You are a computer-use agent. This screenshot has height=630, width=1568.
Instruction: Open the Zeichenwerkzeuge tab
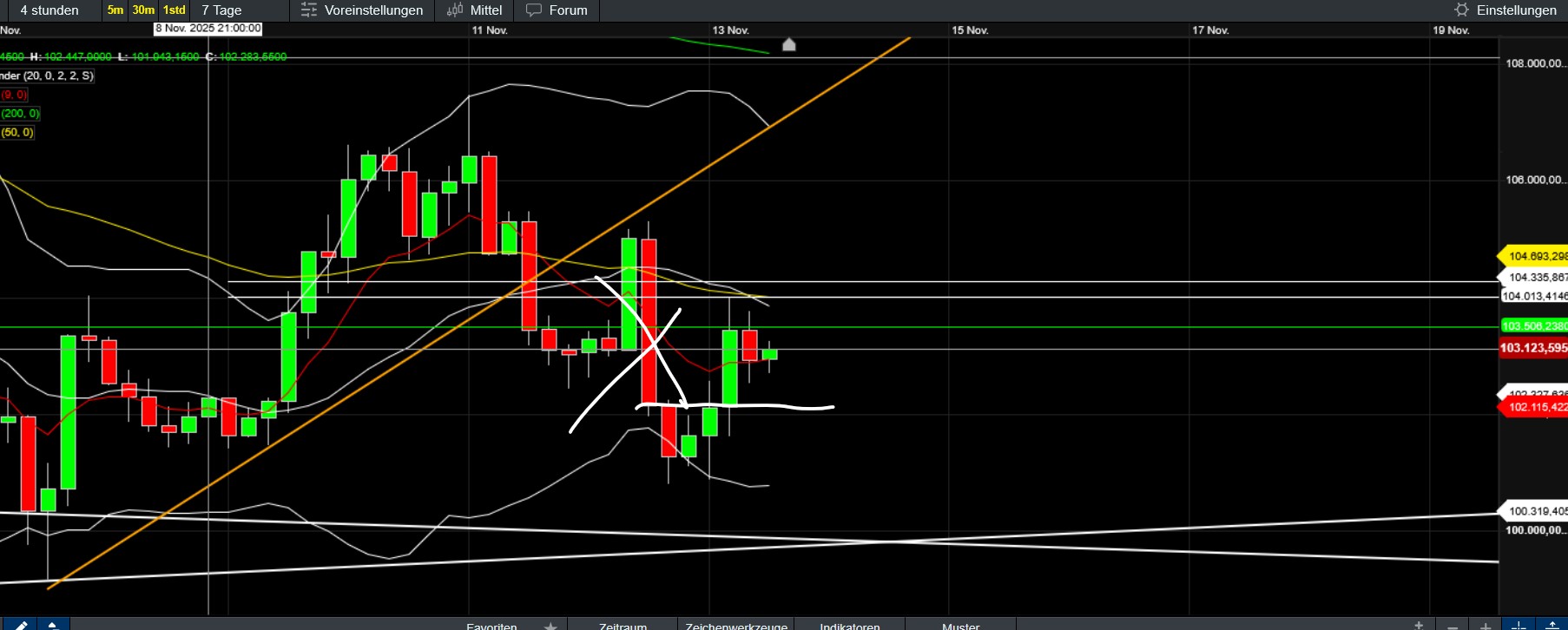[x=735, y=625]
